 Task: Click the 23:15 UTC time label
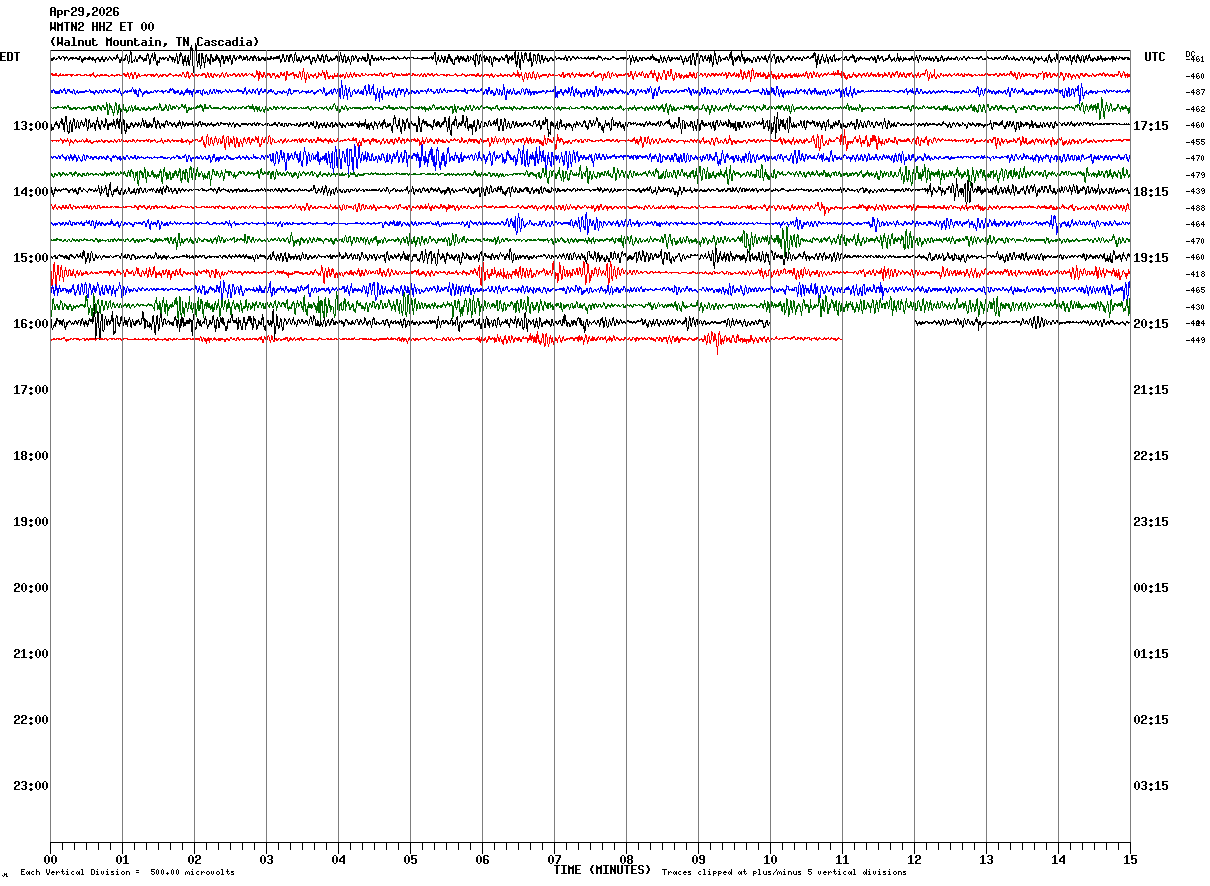click(x=1151, y=522)
